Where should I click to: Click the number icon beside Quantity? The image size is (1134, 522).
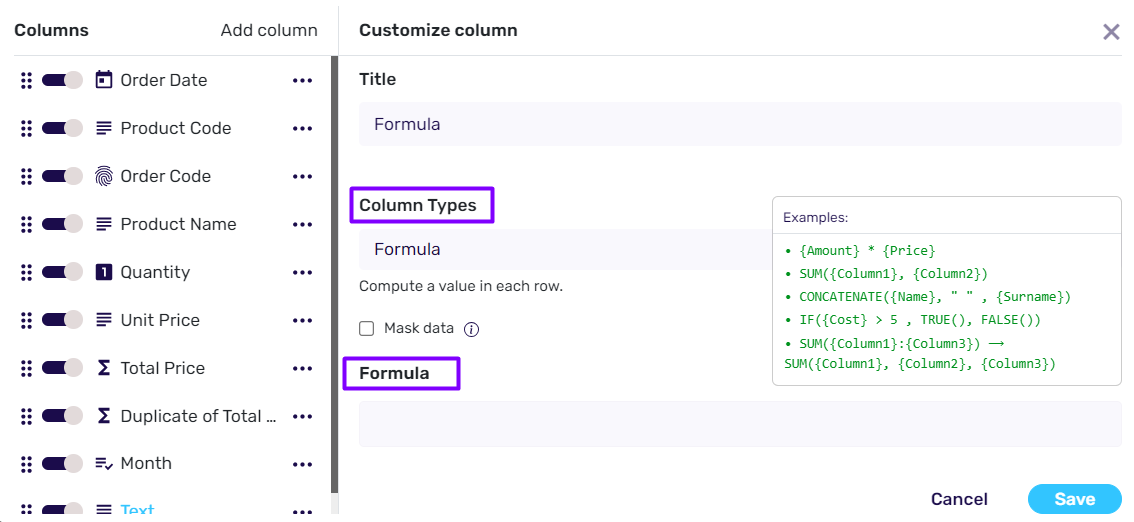(104, 272)
